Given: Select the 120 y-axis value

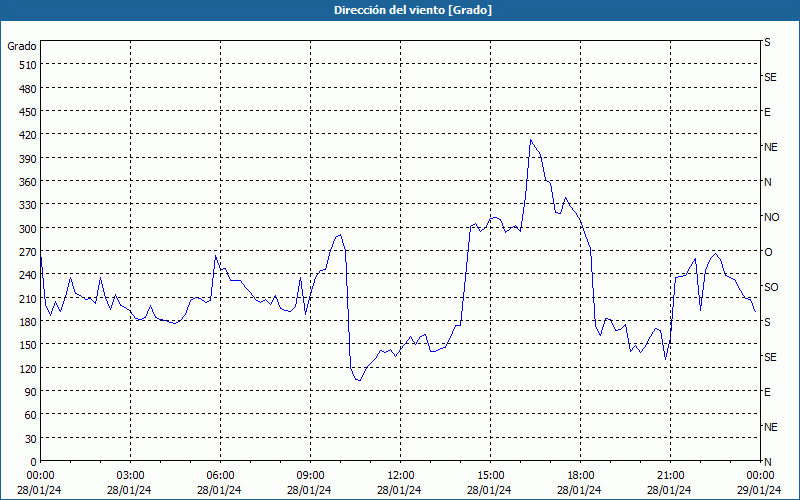Looking at the screenshot, I should pyautogui.click(x=29, y=368).
